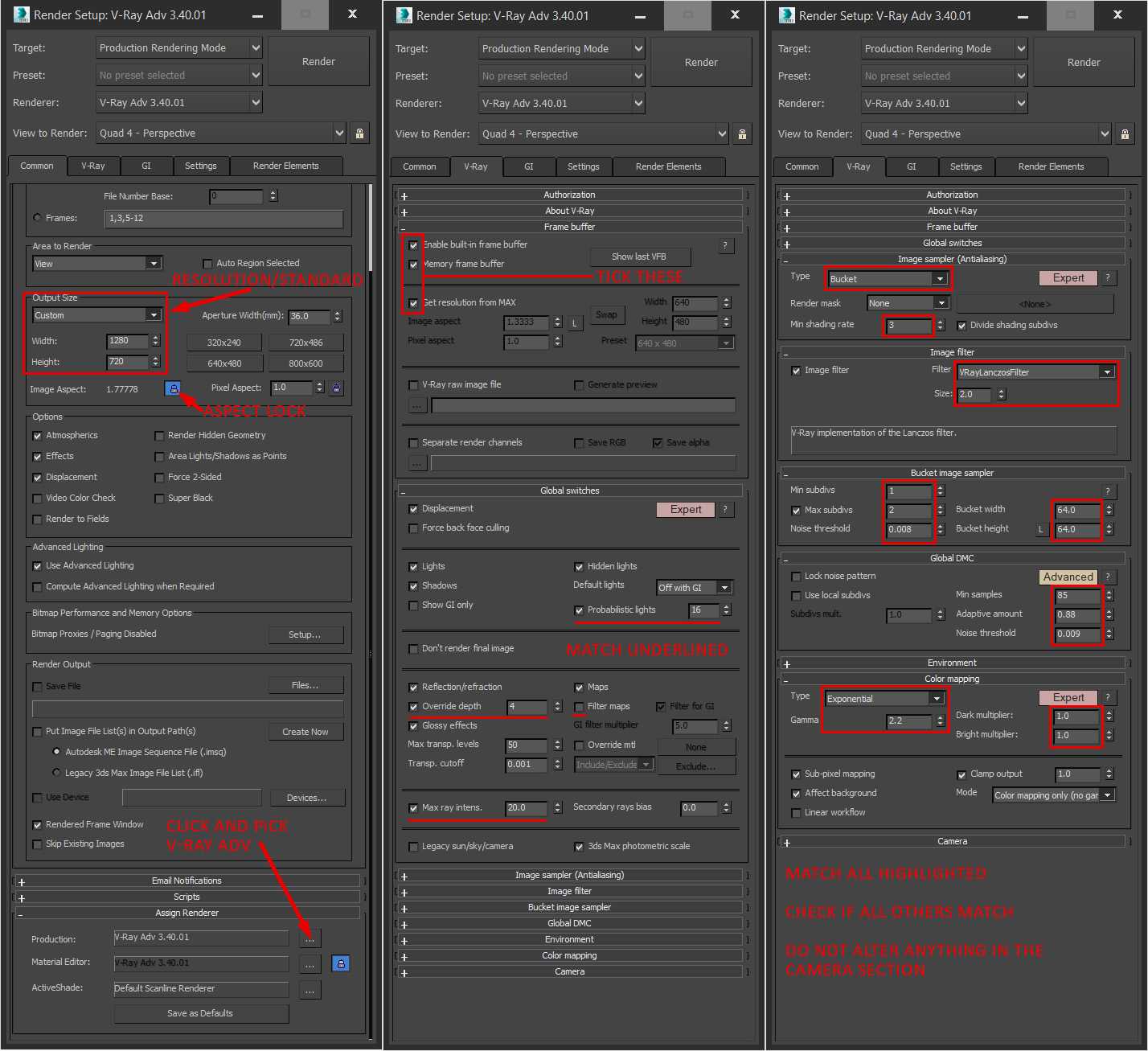Enable Lock noise pattern checkbox
Viewport: 1148px width, 1051px height.
click(796, 577)
